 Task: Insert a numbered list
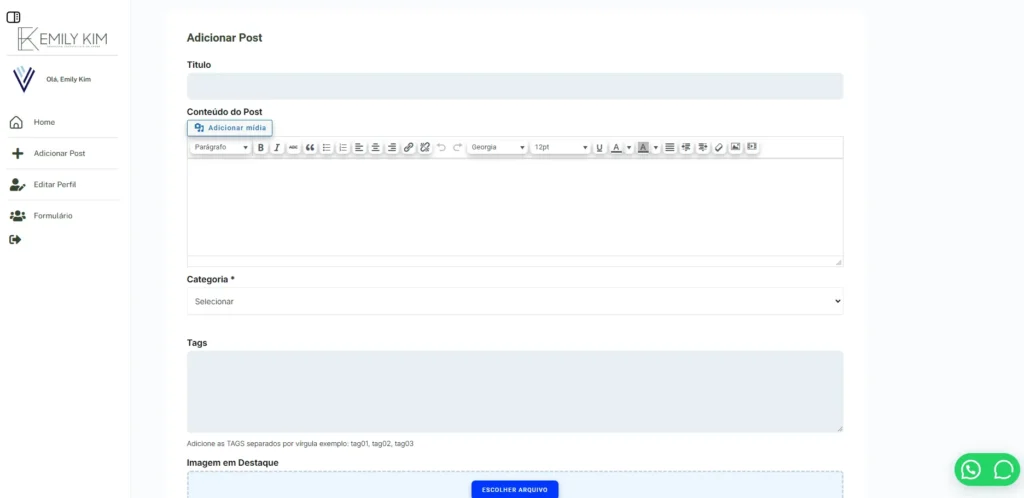pyautogui.click(x=343, y=148)
